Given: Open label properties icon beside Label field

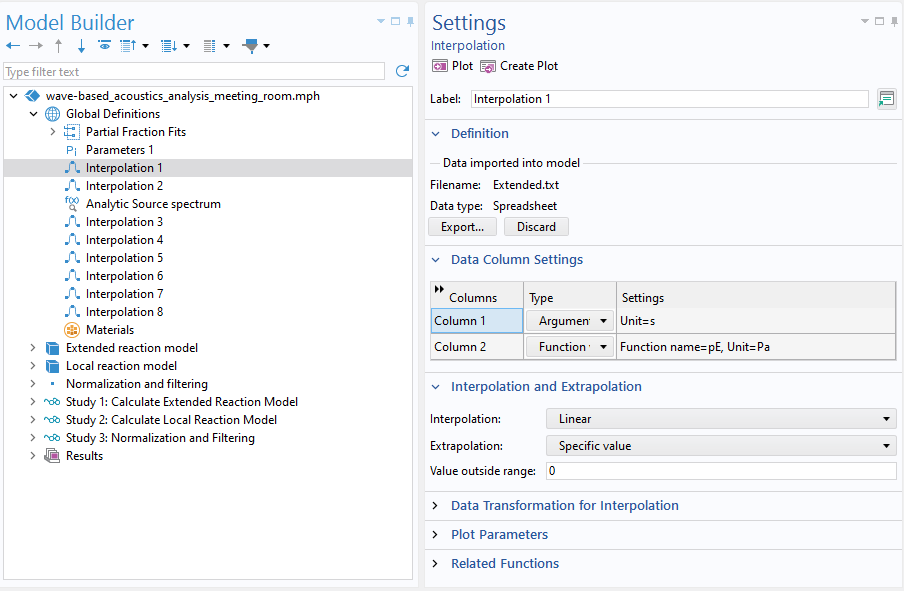Looking at the screenshot, I should [887, 99].
